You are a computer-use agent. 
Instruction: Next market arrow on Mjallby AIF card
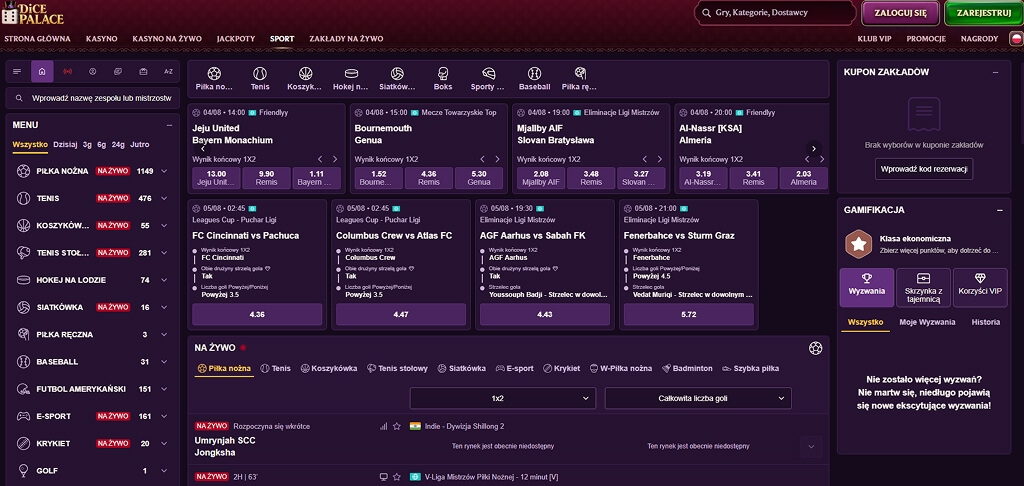click(659, 159)
